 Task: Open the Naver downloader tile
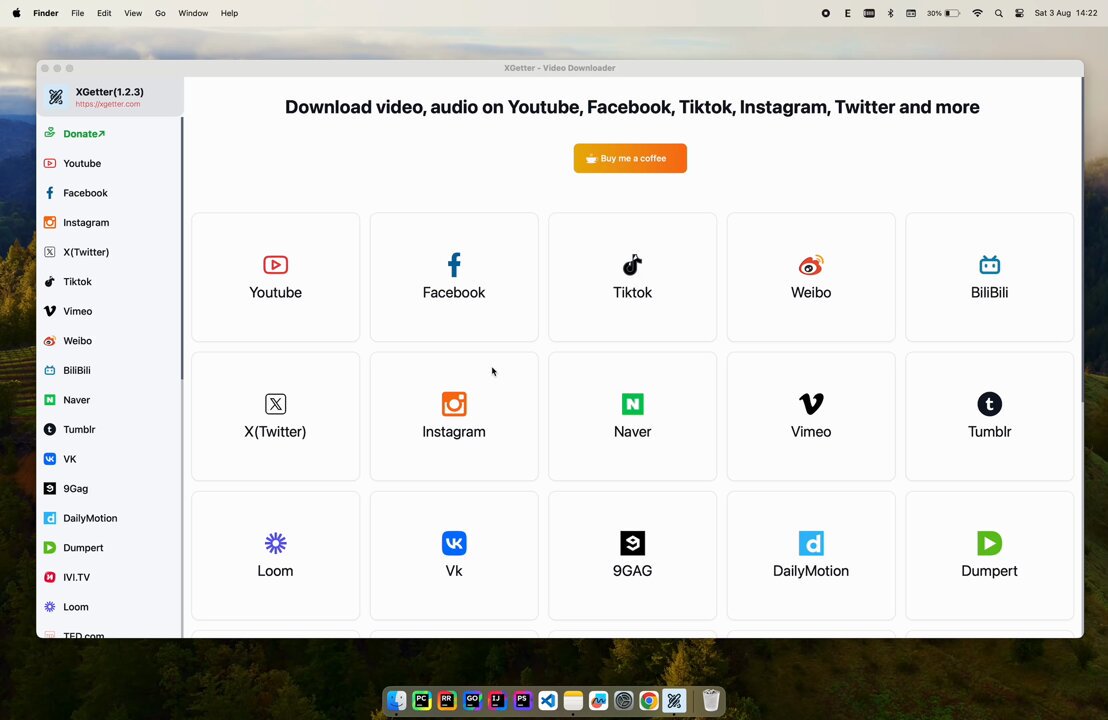(x=632, y=416)
